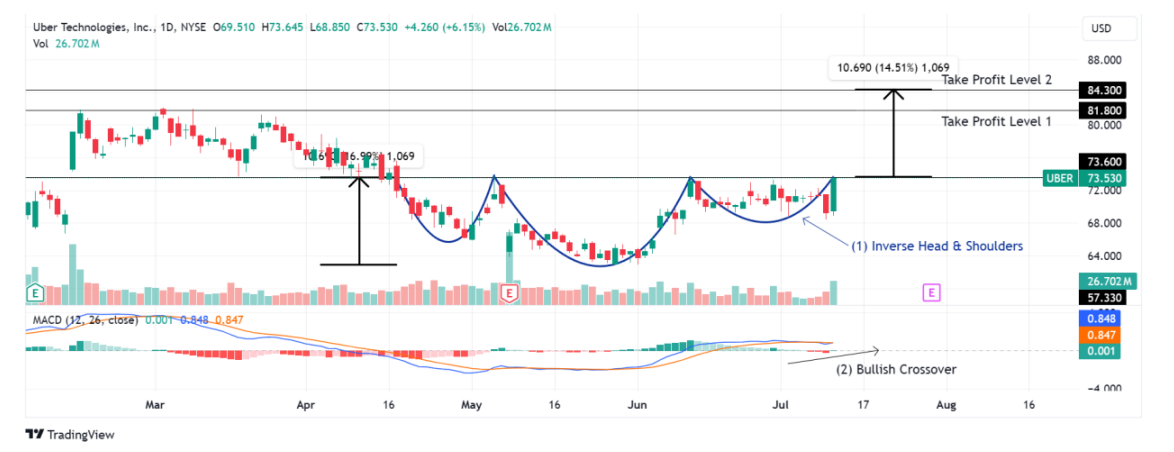The width and height of the screenshot is (1174, 452).
Task: Select the Take Profit Level 1 text
Action: click(x=997, y=120)
